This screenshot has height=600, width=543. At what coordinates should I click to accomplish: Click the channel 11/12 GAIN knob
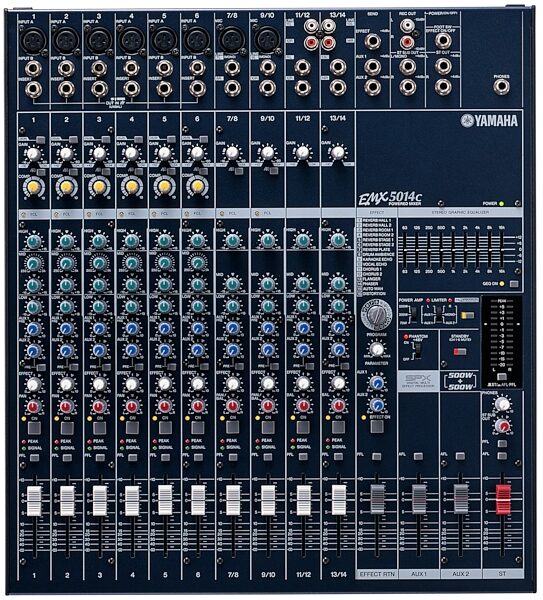coord(303,152)
